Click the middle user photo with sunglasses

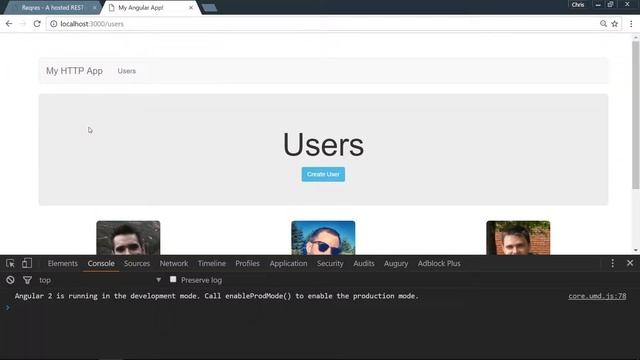click(323, 238)
